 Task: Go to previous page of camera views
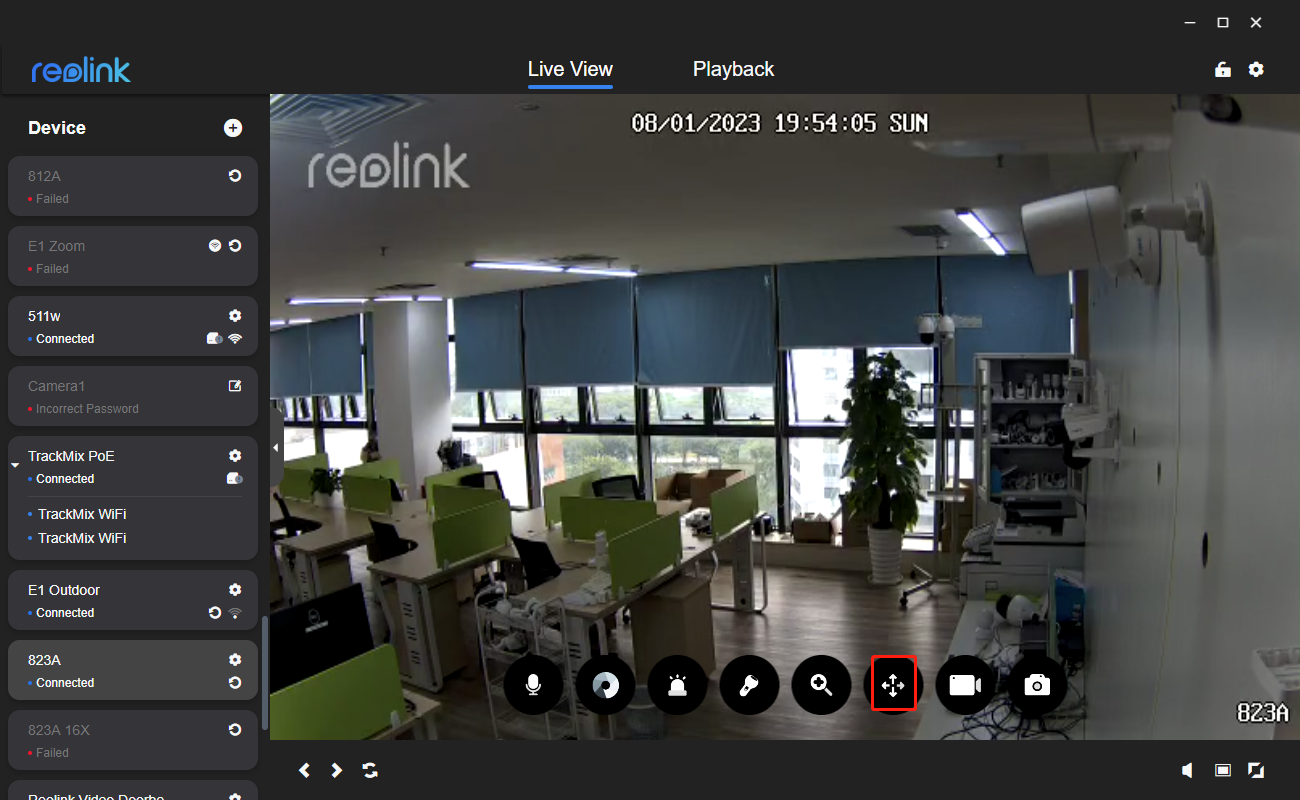(x=304, y=770)
